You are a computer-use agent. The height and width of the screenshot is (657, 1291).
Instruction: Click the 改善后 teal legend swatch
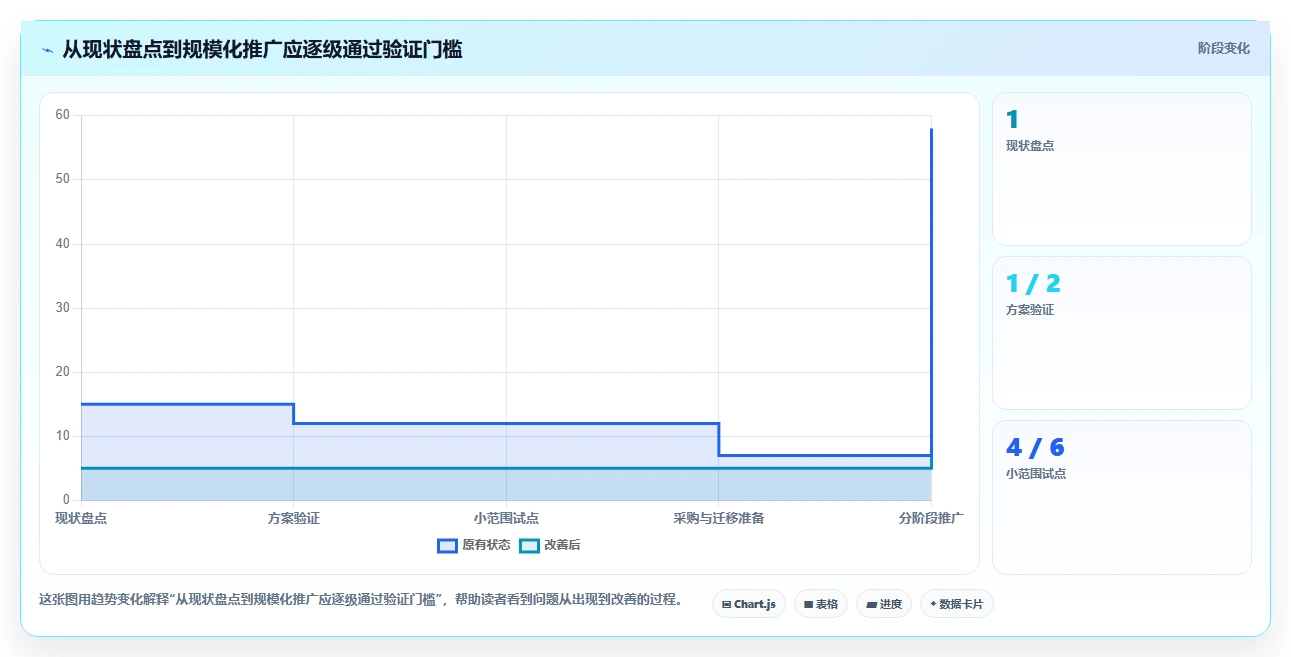pos(529,545)
